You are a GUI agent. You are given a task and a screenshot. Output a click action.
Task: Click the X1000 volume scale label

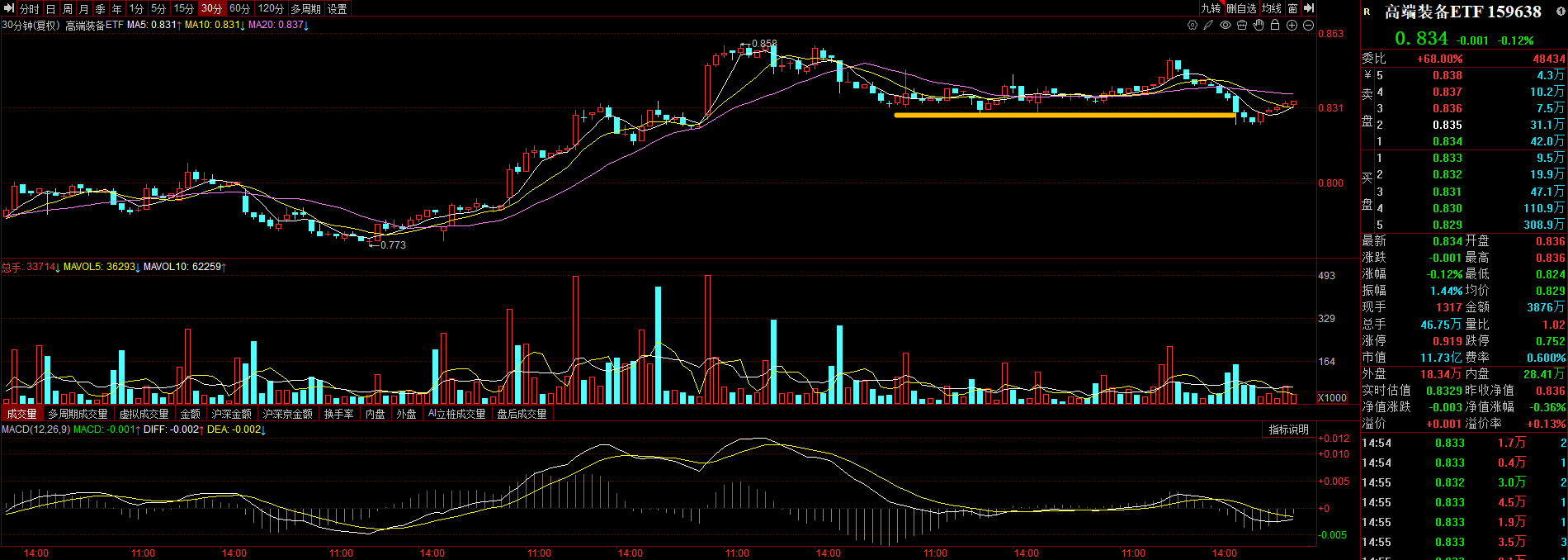(x=1332, y=397)
